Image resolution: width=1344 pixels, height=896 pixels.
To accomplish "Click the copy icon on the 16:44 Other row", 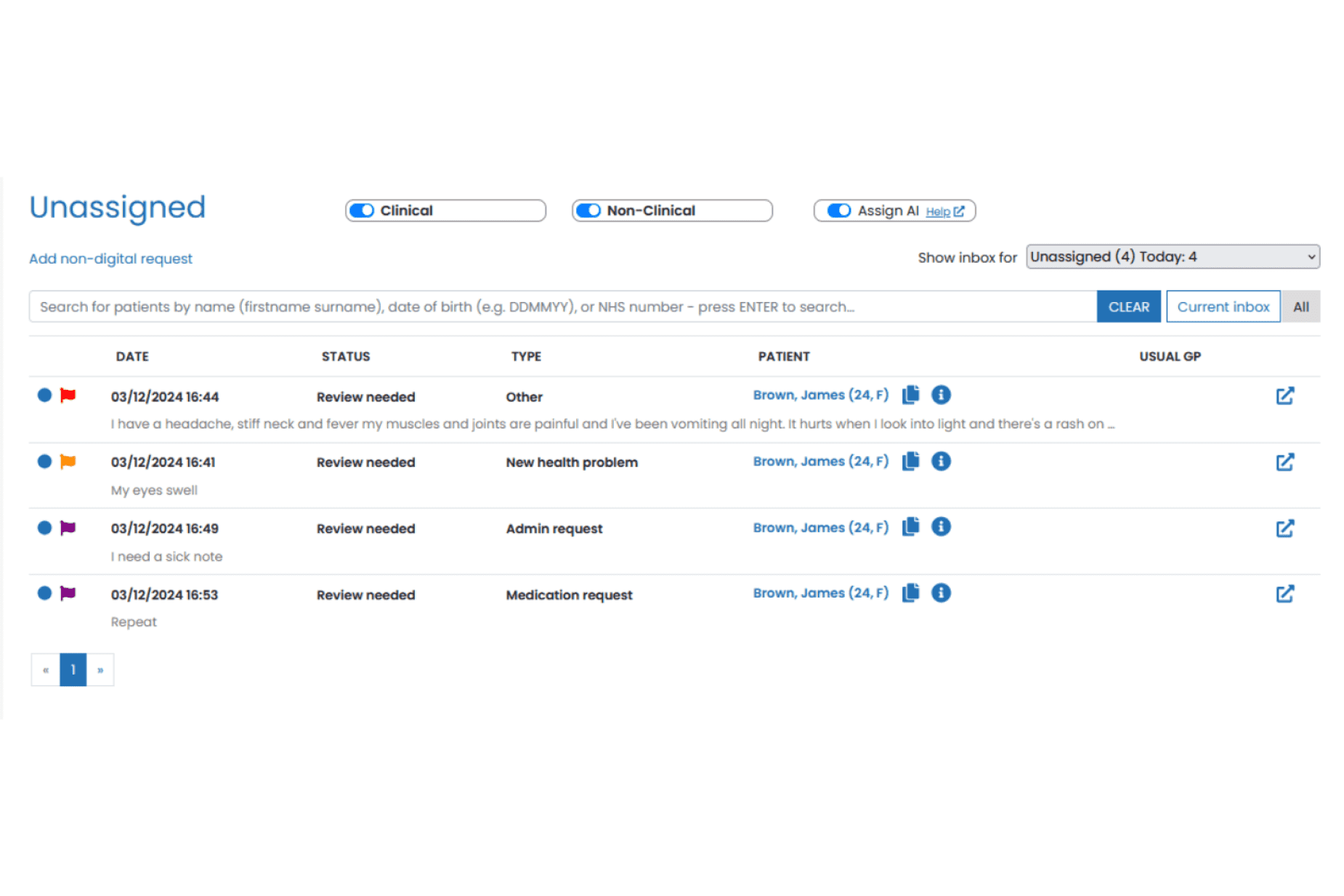I will point(910,395).
